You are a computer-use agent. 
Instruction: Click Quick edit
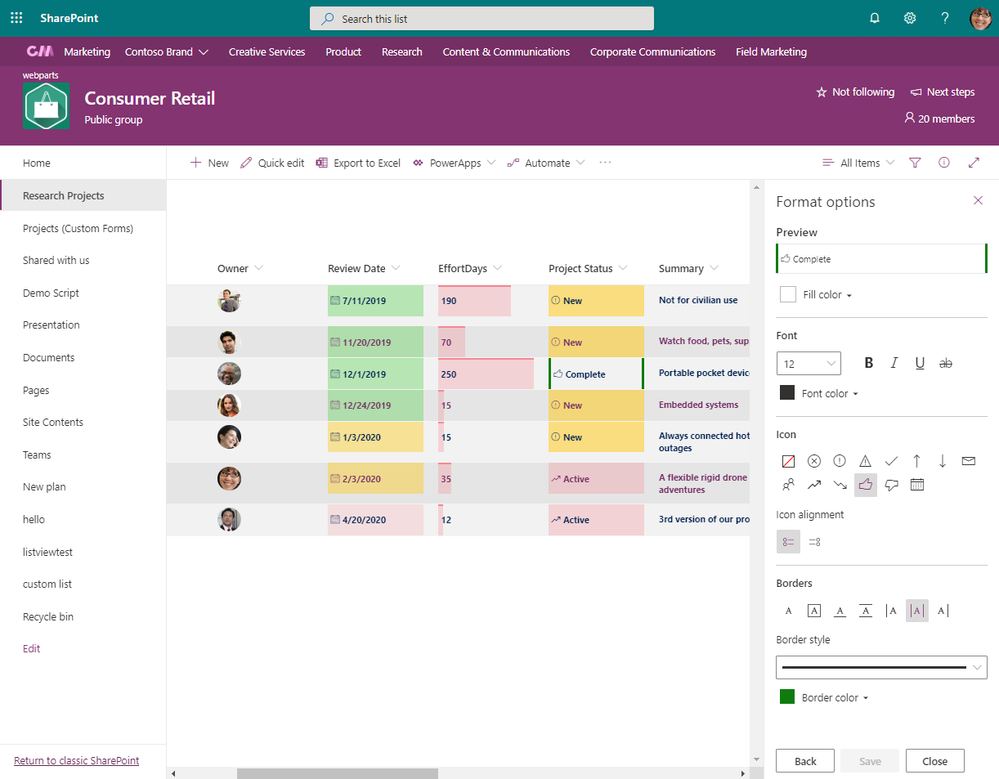pos(272,163)
